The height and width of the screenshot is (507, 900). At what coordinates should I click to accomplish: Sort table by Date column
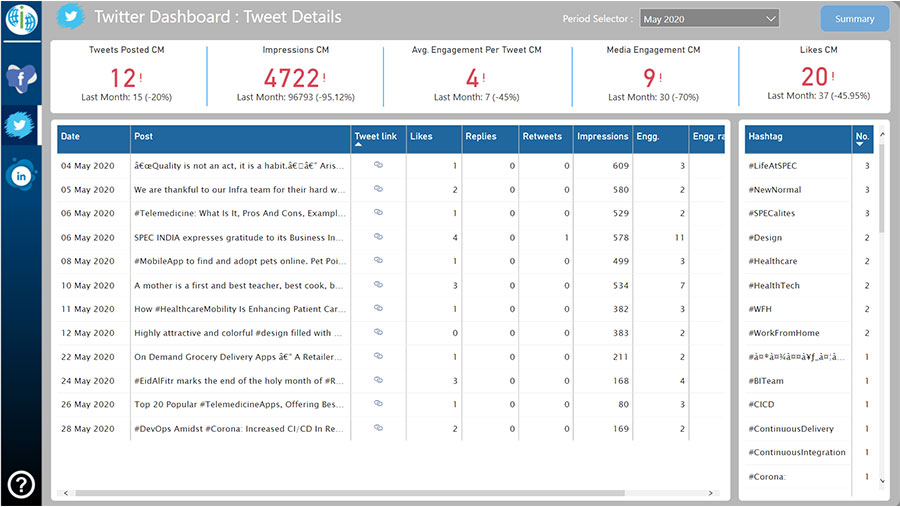[94, 139]
